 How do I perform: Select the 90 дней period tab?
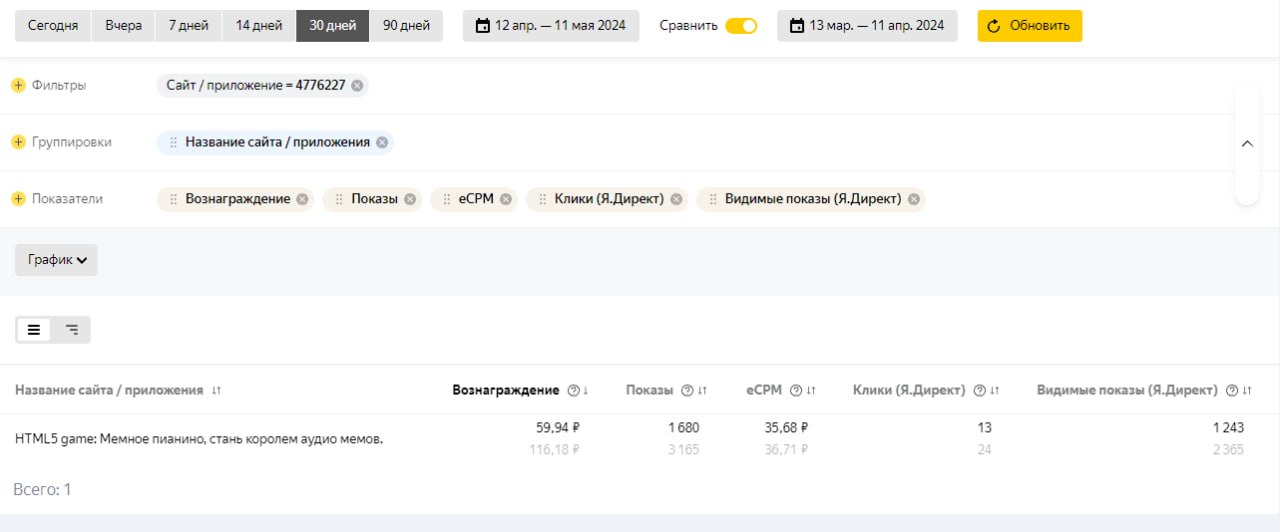click(x=406, y=26)
